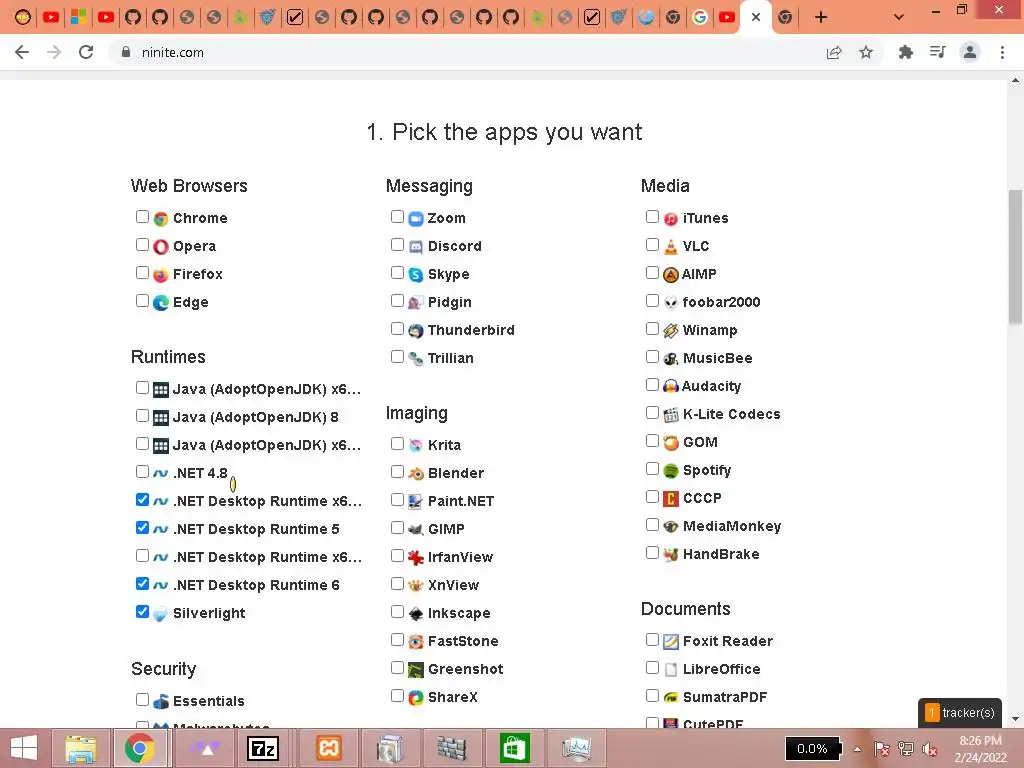Click the 0.0% meter in taskbar
The width and height of the screenshot is (1024, 768).
pos(812,748)
